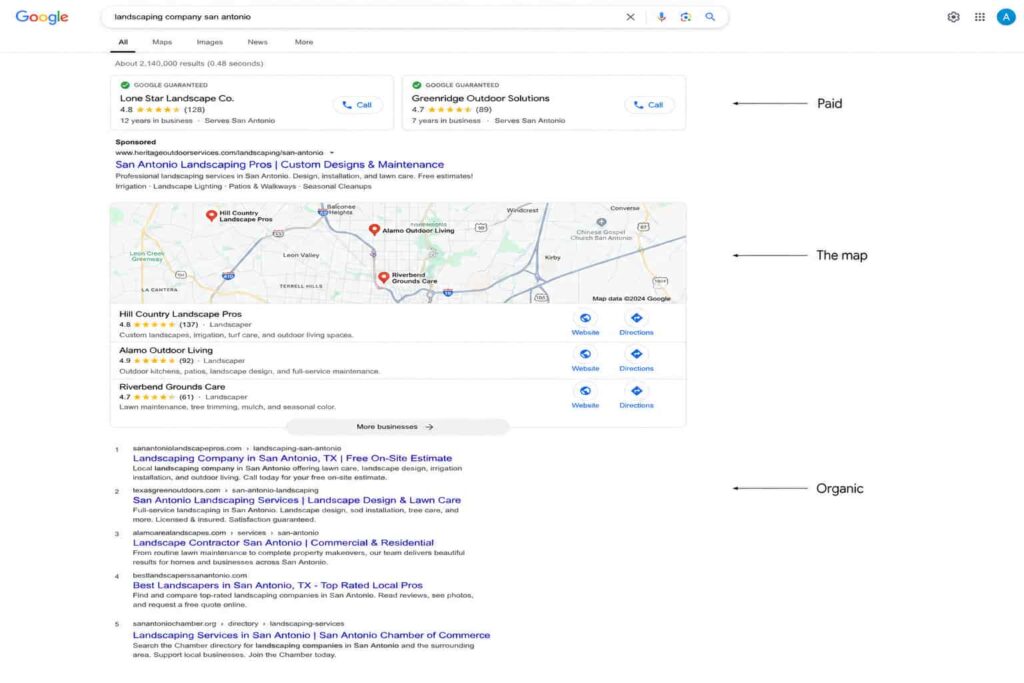The width and height of the screenshot is (1024, 683).
Task: Open the San Antonio Landscaping Pros sponsored link
Action: click(280, 165)
